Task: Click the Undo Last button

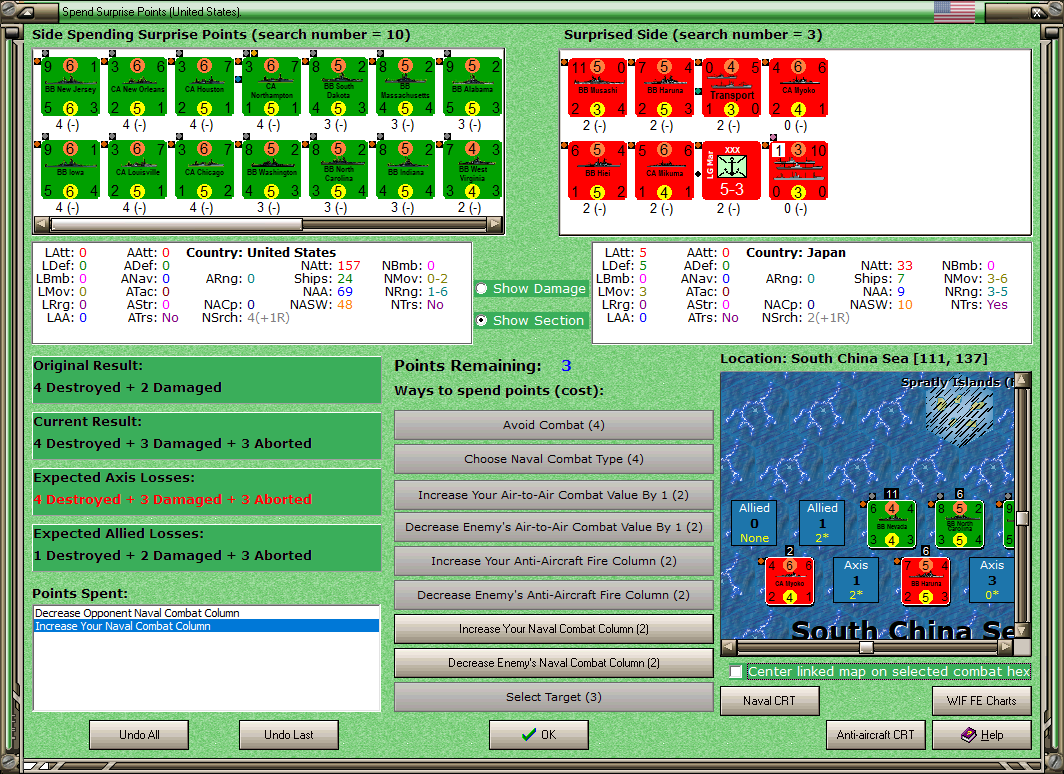Action: pyautogui.click(x=288, y=735)
